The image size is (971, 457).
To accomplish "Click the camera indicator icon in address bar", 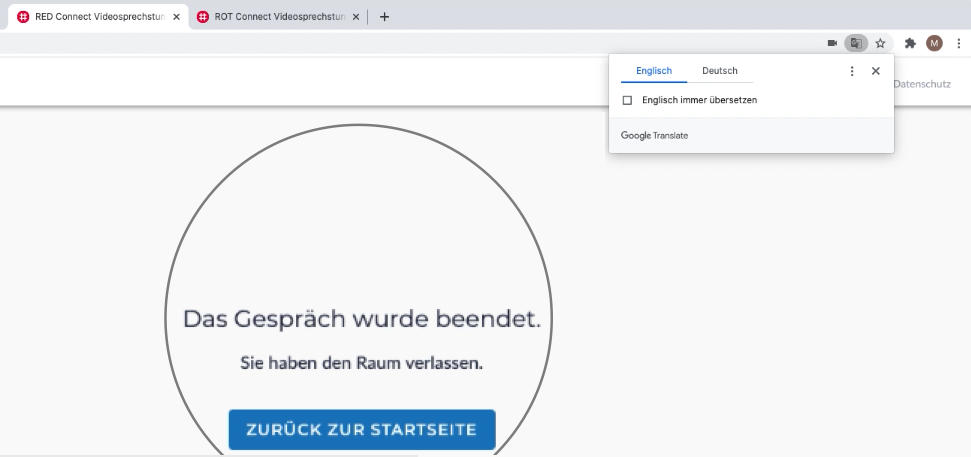I will tap(832, 43).
